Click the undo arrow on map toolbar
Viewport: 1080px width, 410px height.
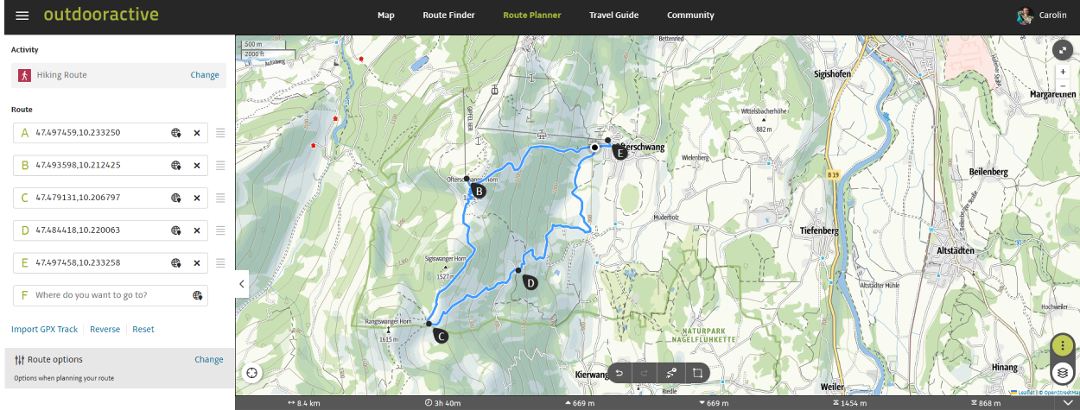click(x=619, y=373)
